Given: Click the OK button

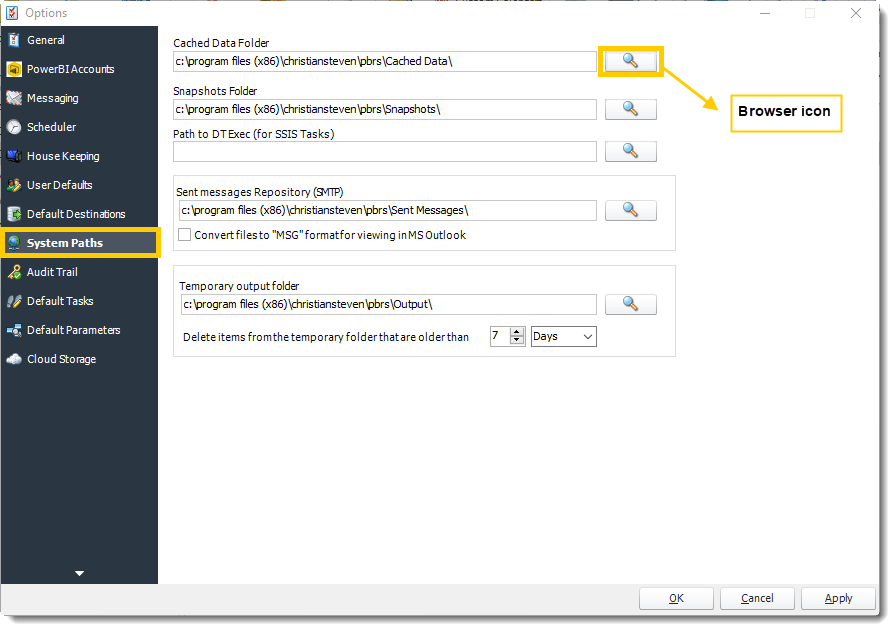Looking at the screenshot, I should 676,598.
